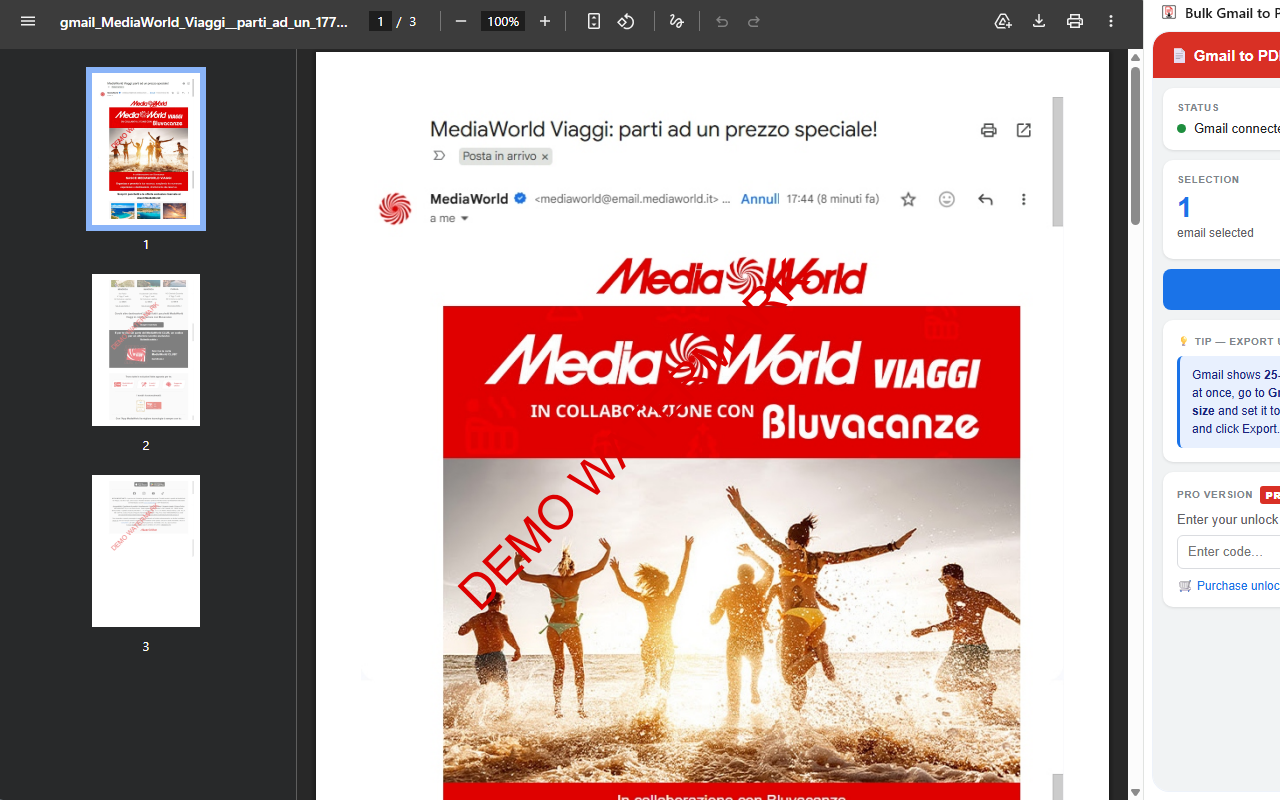The image size is (1280, 800).
Task: Click the PDF file name in toolbar
Action: pos(204,21)
